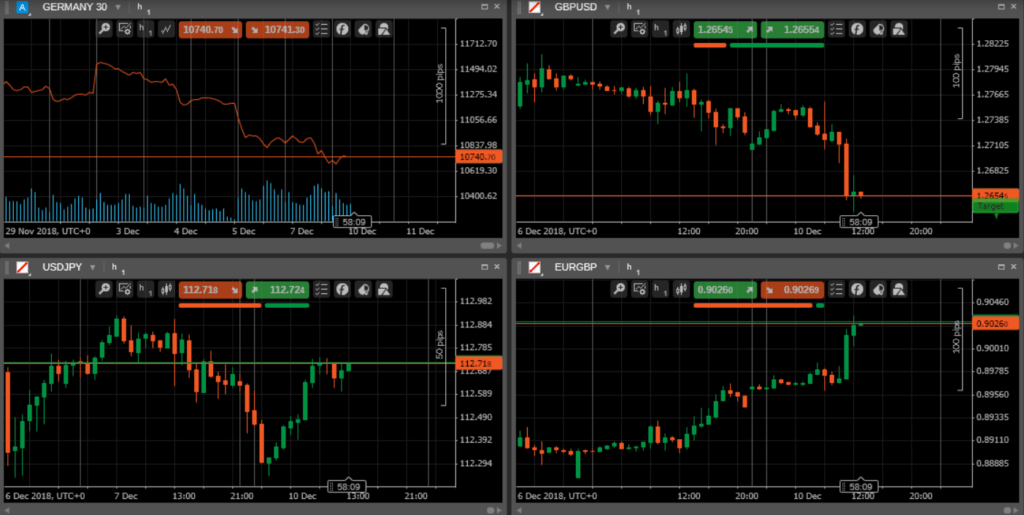Screen dimensions: 1024x515
Task: Click the blue A icon beside GERMANY 30
Action: (x=22, y=8)
